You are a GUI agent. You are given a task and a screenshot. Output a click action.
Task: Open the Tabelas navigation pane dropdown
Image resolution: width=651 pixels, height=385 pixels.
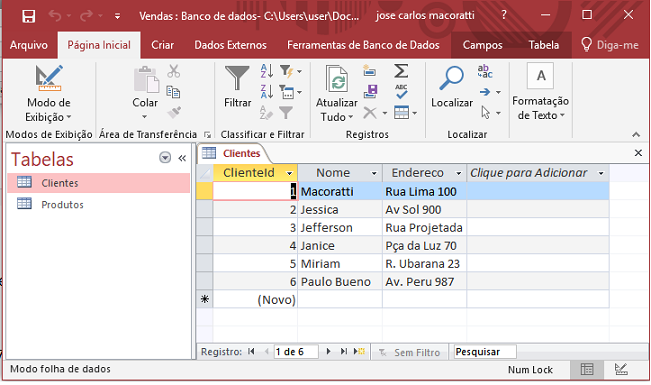(x=165, y=158)
